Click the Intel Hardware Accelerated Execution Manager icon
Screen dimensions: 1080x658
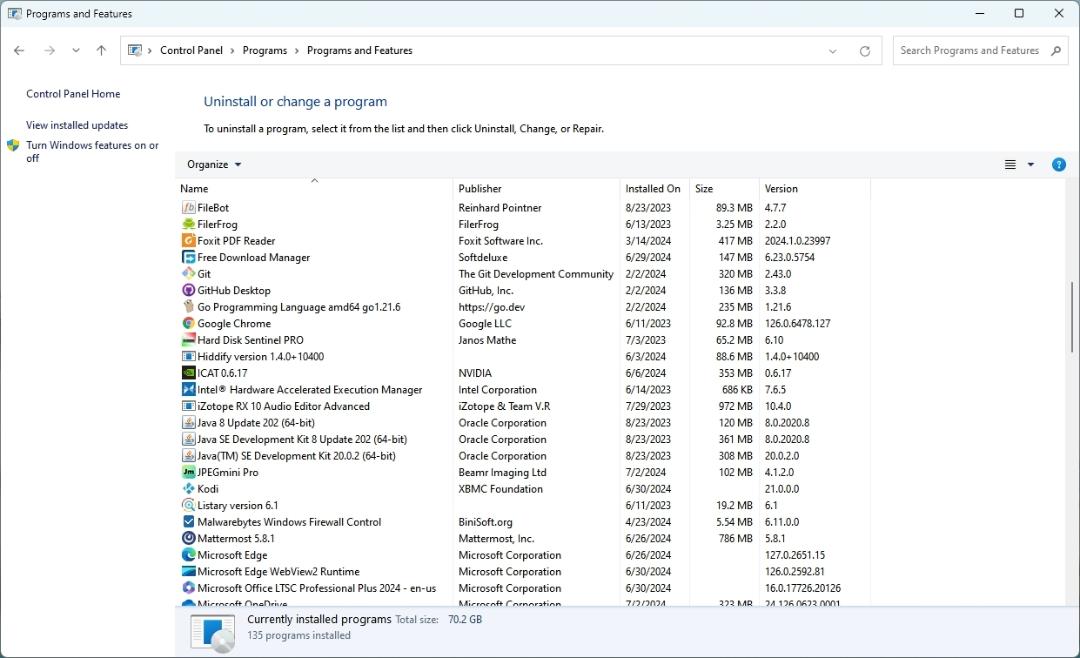(x=188, y=389)
